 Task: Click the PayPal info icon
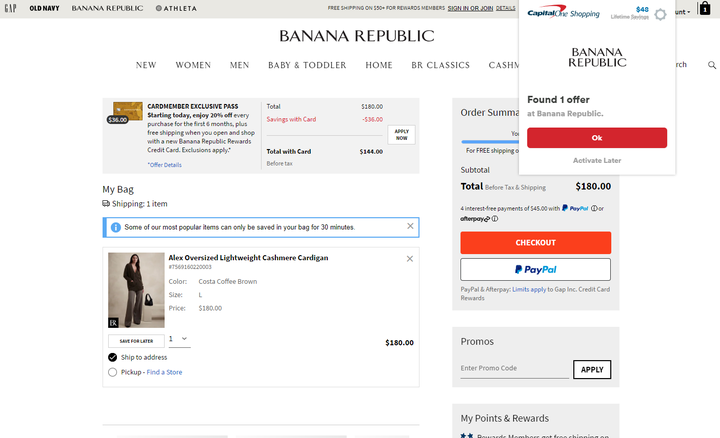pyautogui.click(x=594, y=208)
